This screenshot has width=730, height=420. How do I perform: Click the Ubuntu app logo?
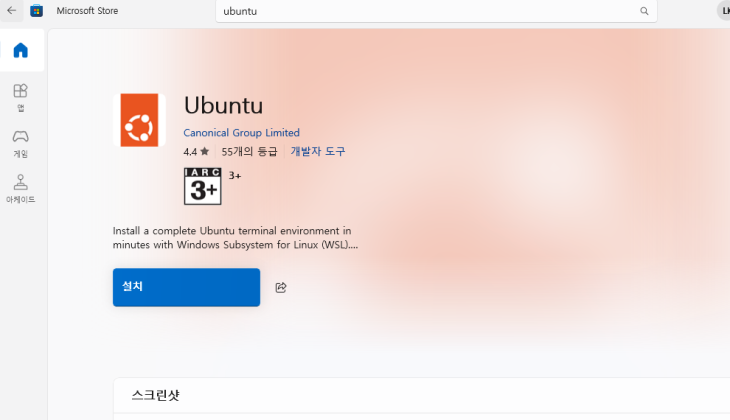[x=139, y=120]
